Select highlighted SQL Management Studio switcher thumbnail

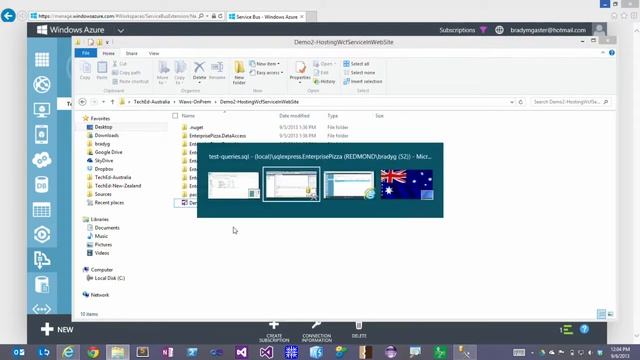tap(291, 184)
